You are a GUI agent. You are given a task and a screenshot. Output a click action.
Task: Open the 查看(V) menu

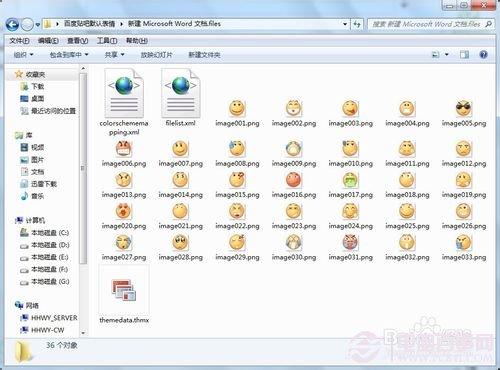(77, 41)
